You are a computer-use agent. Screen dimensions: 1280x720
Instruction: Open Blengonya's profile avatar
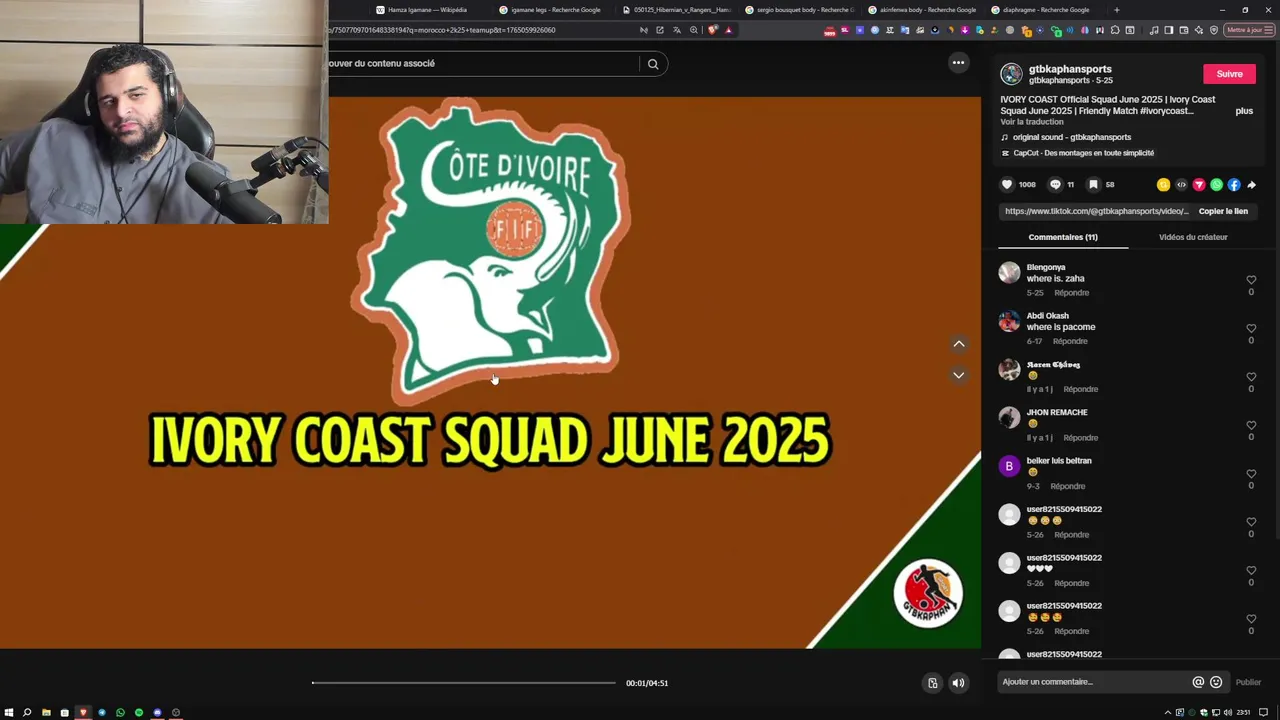click(1009, 273)
